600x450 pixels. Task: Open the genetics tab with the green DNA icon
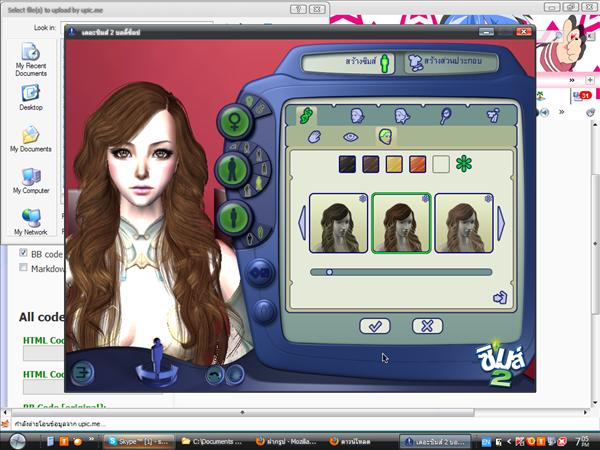tap(306, 115)
